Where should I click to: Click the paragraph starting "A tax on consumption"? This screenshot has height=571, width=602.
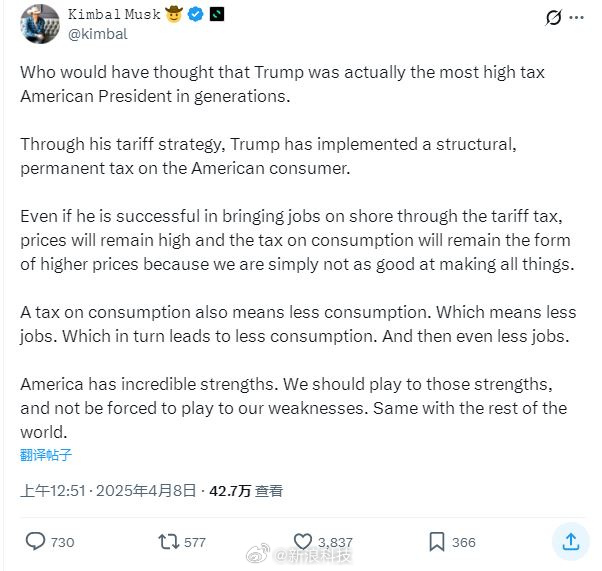pyautogui.click(x=298, y=325)
